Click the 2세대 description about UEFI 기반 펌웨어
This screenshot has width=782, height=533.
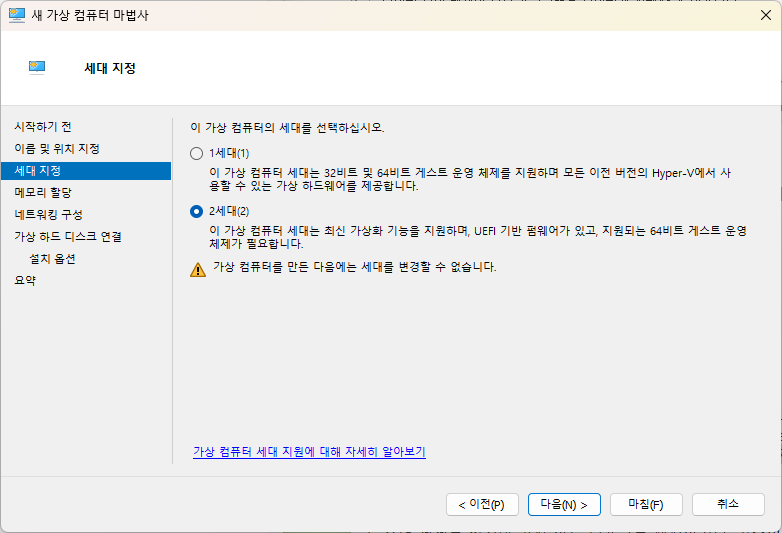478,237
